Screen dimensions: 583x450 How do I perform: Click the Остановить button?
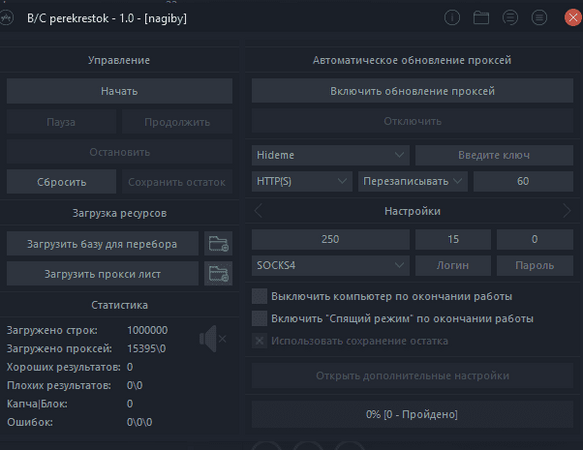point(119,152)
